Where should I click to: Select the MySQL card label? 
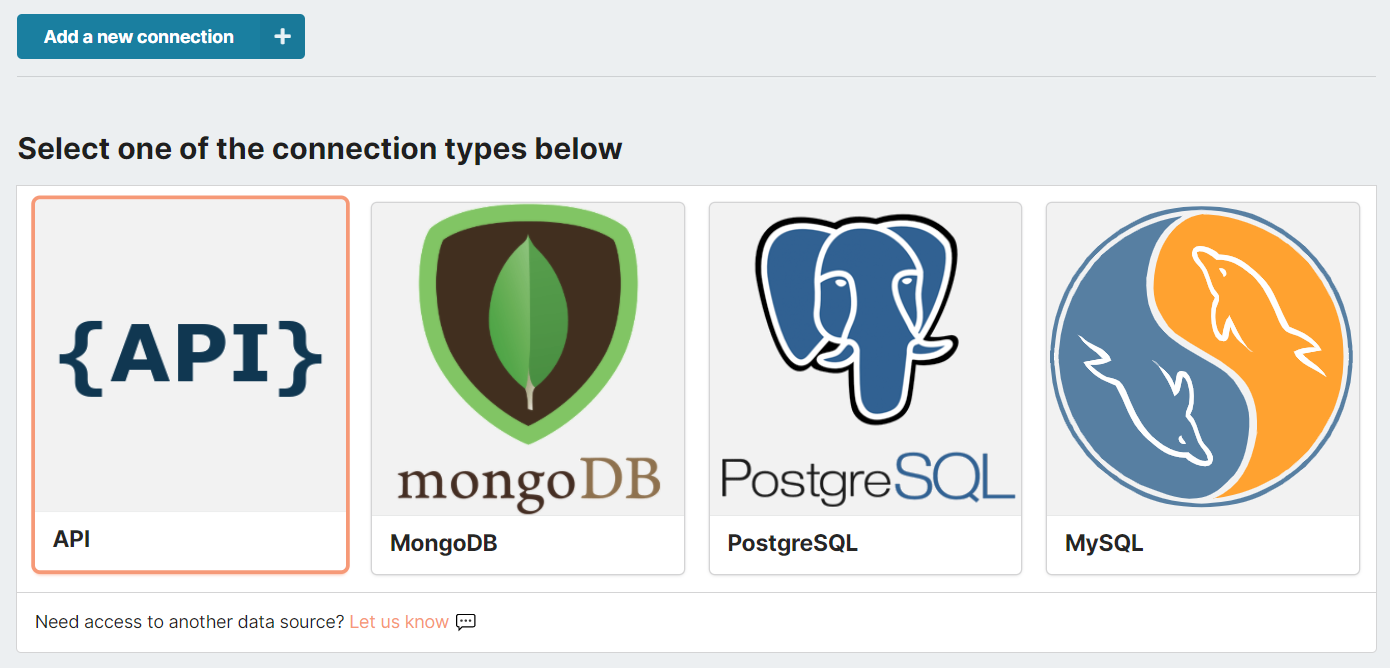coord(1104,544)
